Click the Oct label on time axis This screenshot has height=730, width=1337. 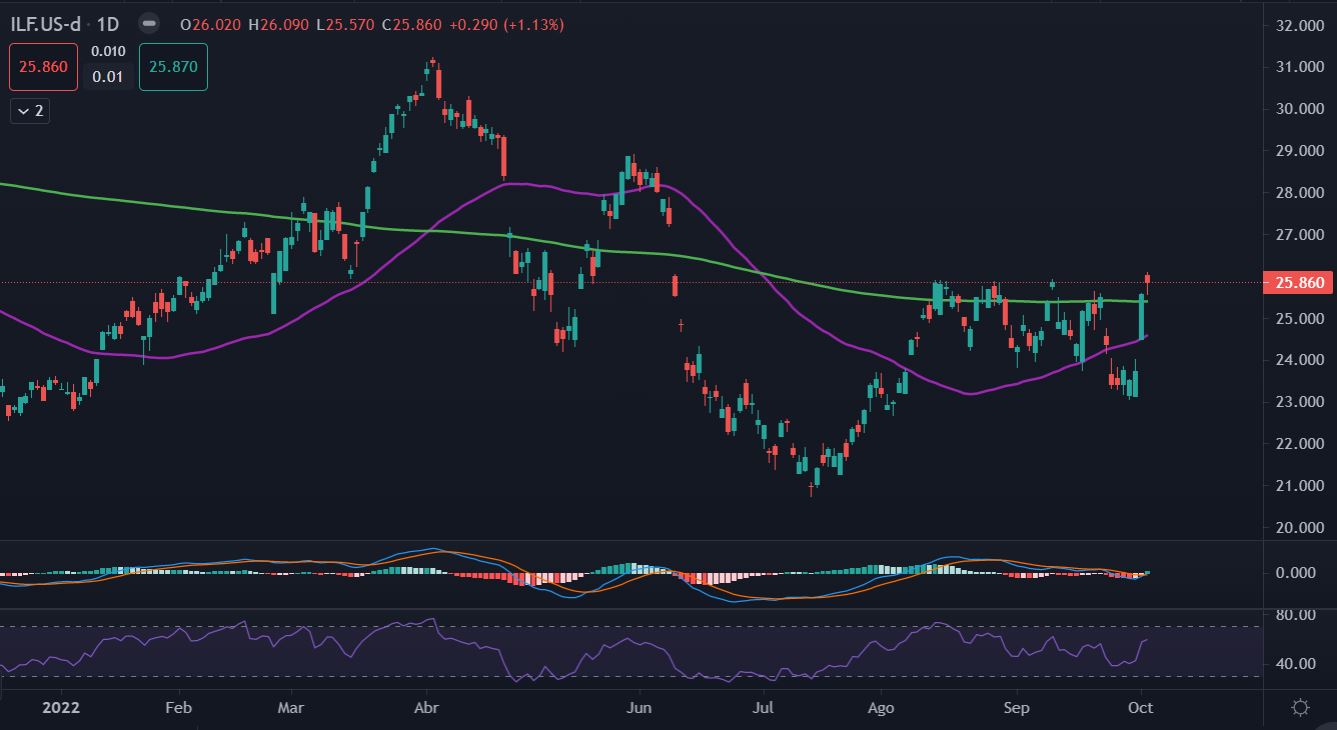coord(1140,708)
